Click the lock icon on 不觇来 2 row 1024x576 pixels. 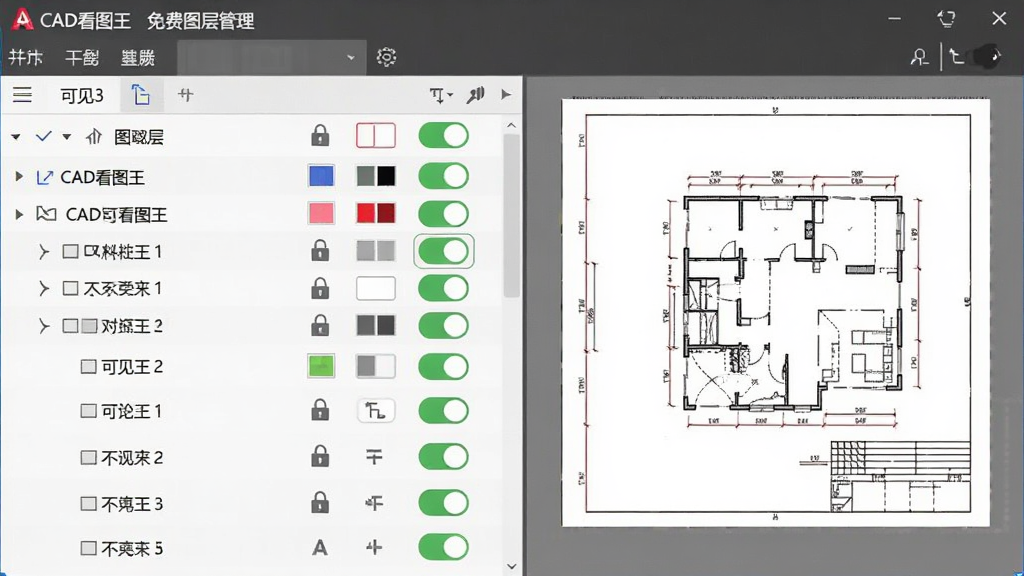tap(320, 456)
